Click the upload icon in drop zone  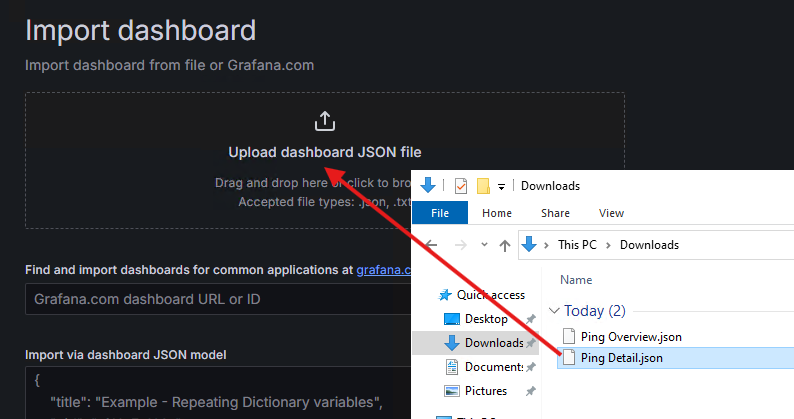point(324,121)
